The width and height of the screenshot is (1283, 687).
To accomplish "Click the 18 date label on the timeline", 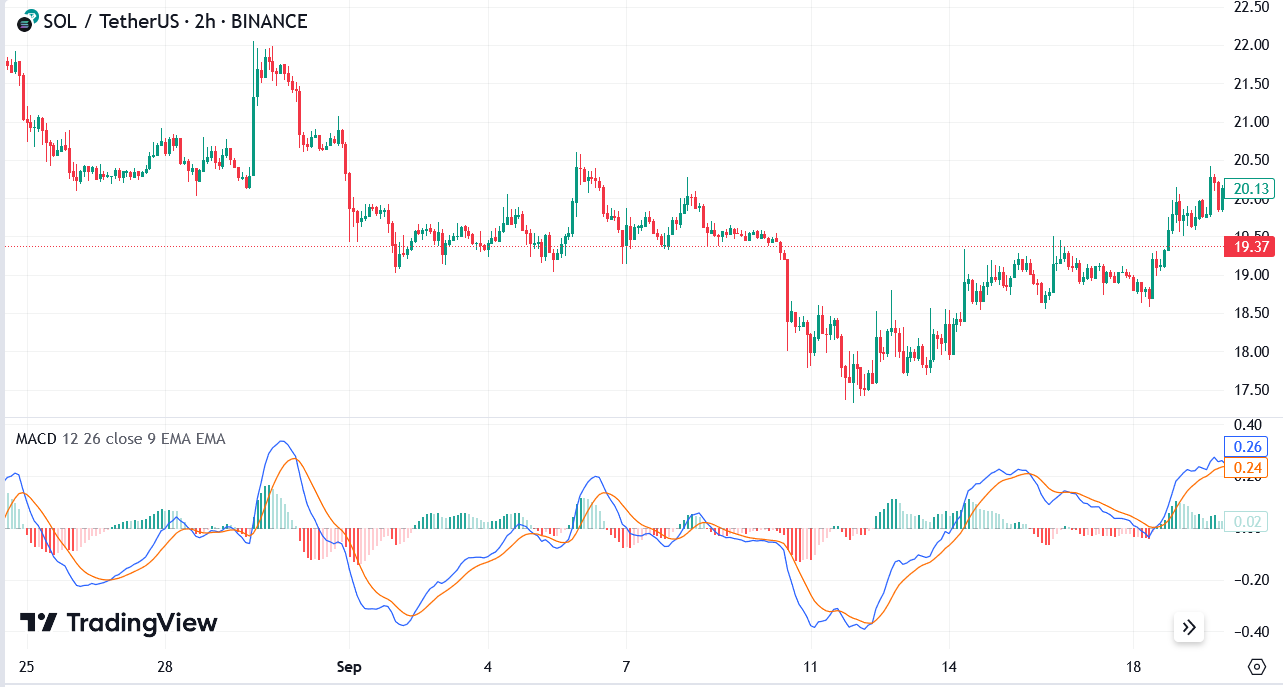I will (x=1133, y=665).
